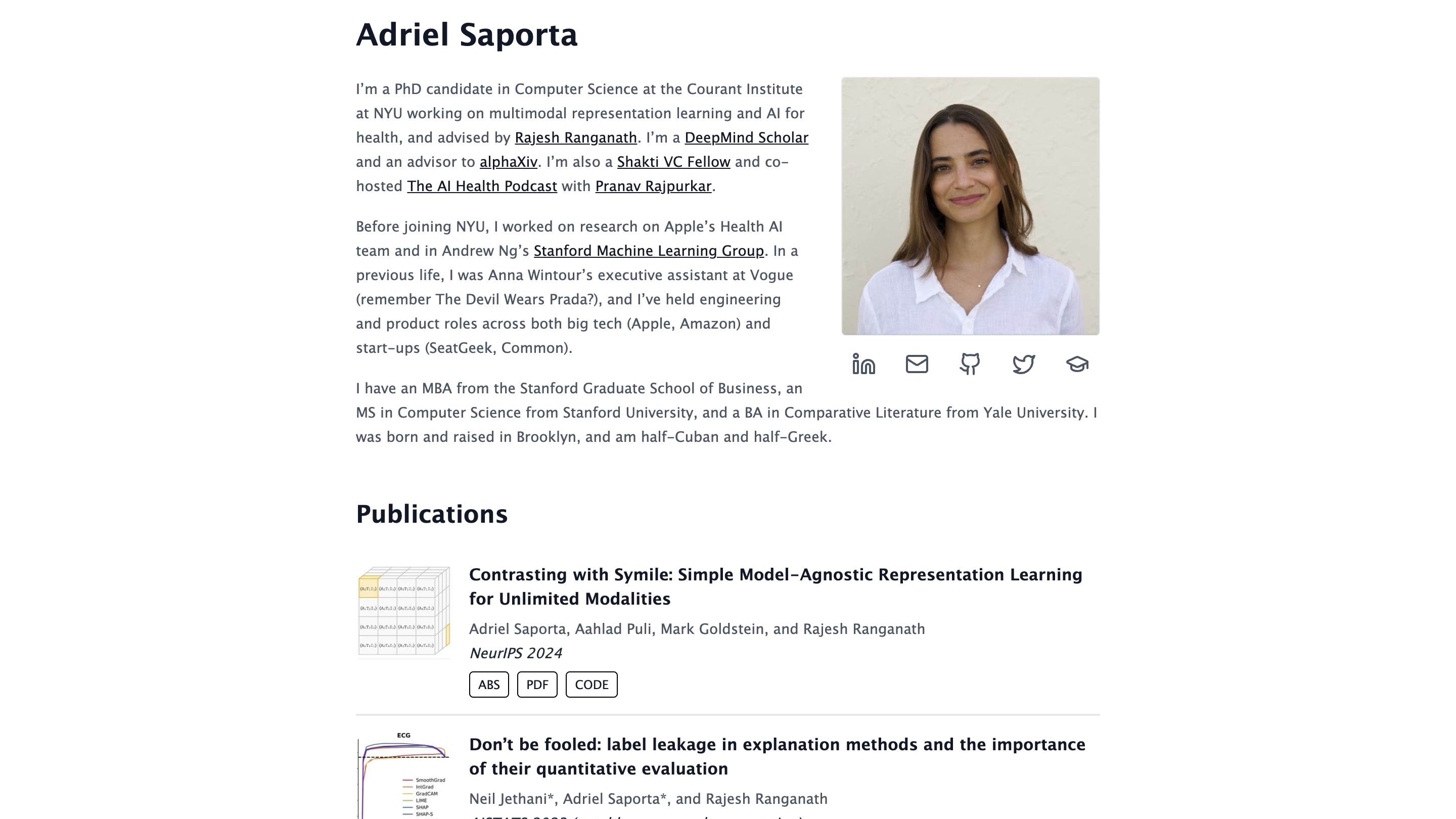1456x819 pixels.
Task: Open LinkedIn profile via LinkedIn icon
Action: (x=863, y=364)
